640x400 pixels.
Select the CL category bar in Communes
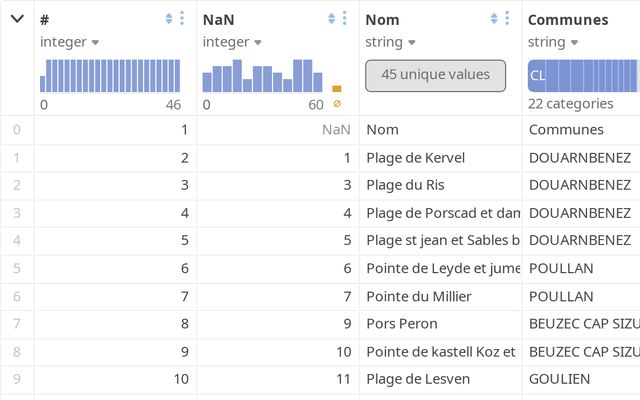(x=582, y=76)
